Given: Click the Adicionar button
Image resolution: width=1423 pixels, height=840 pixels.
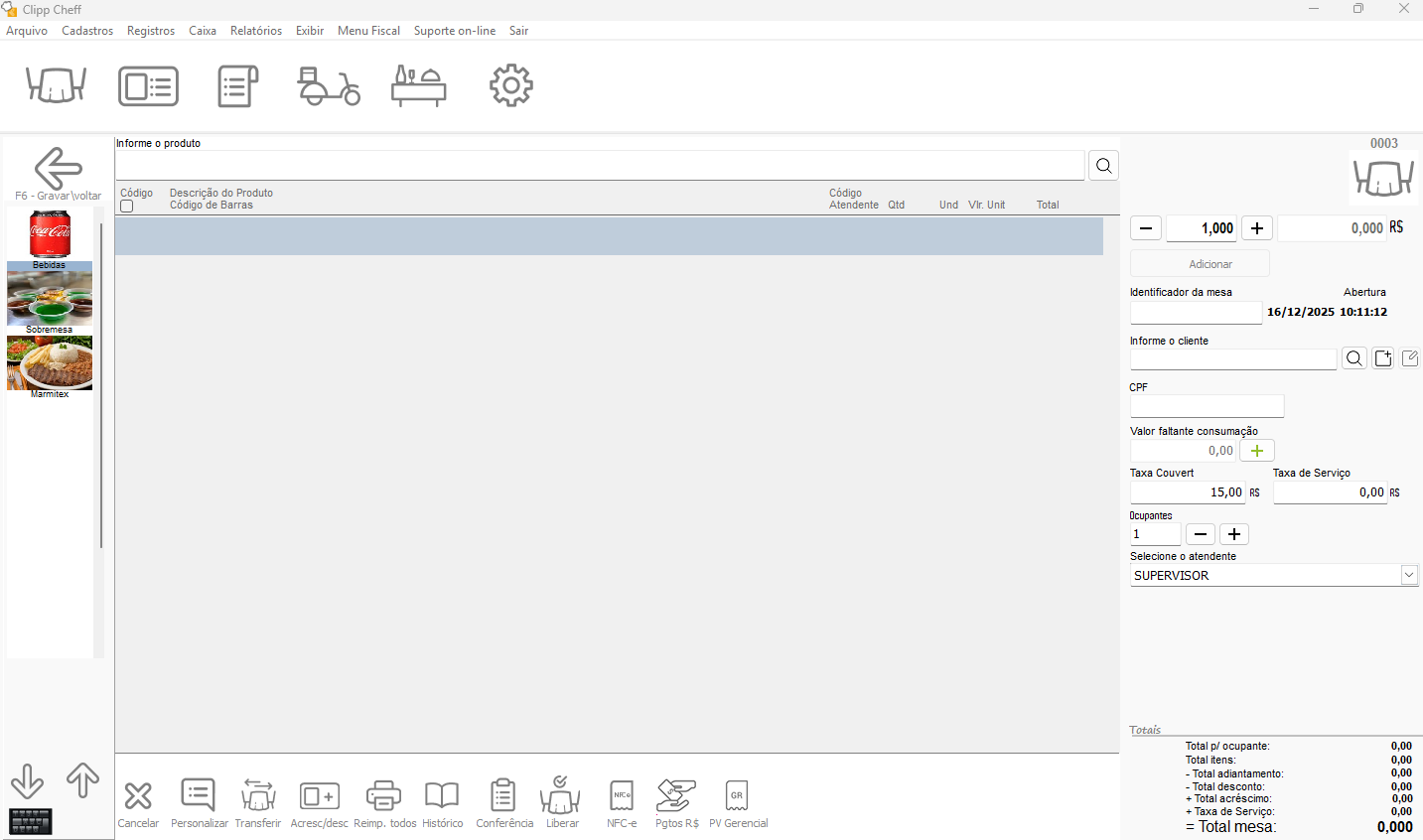Looking at the screenshot, I should (1200, 264).
